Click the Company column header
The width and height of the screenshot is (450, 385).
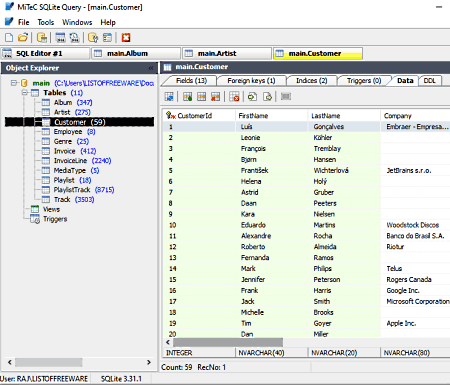415,116
